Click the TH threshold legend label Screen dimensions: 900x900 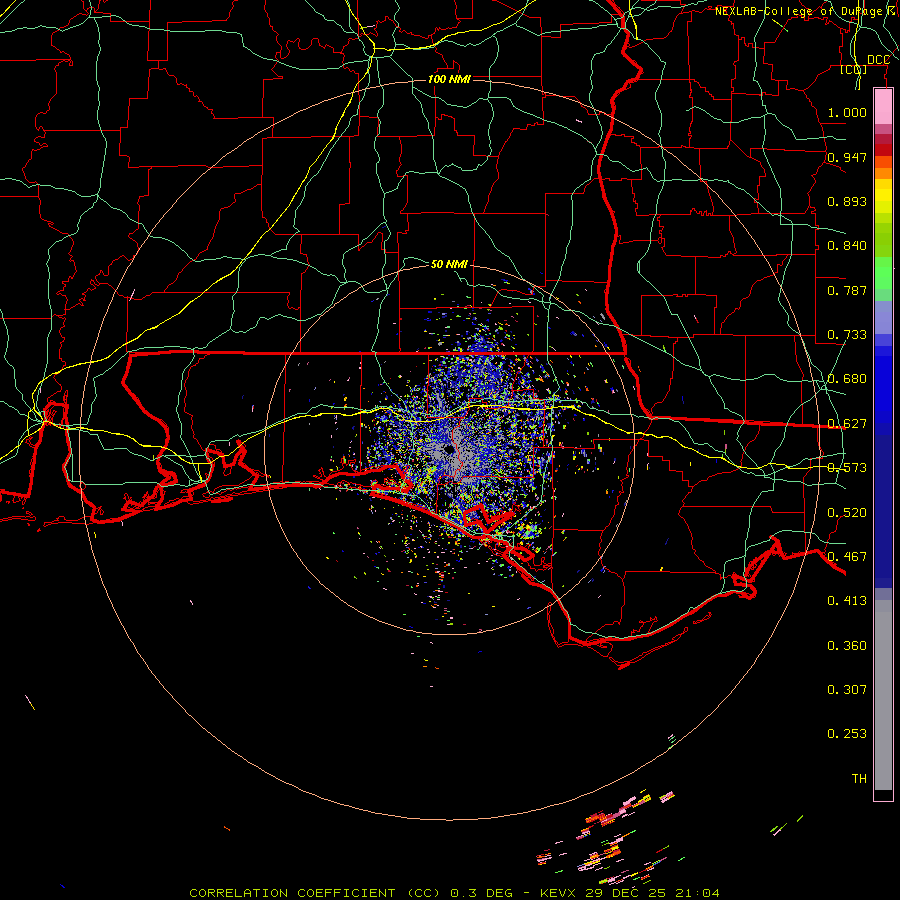(x=859, y=778)
